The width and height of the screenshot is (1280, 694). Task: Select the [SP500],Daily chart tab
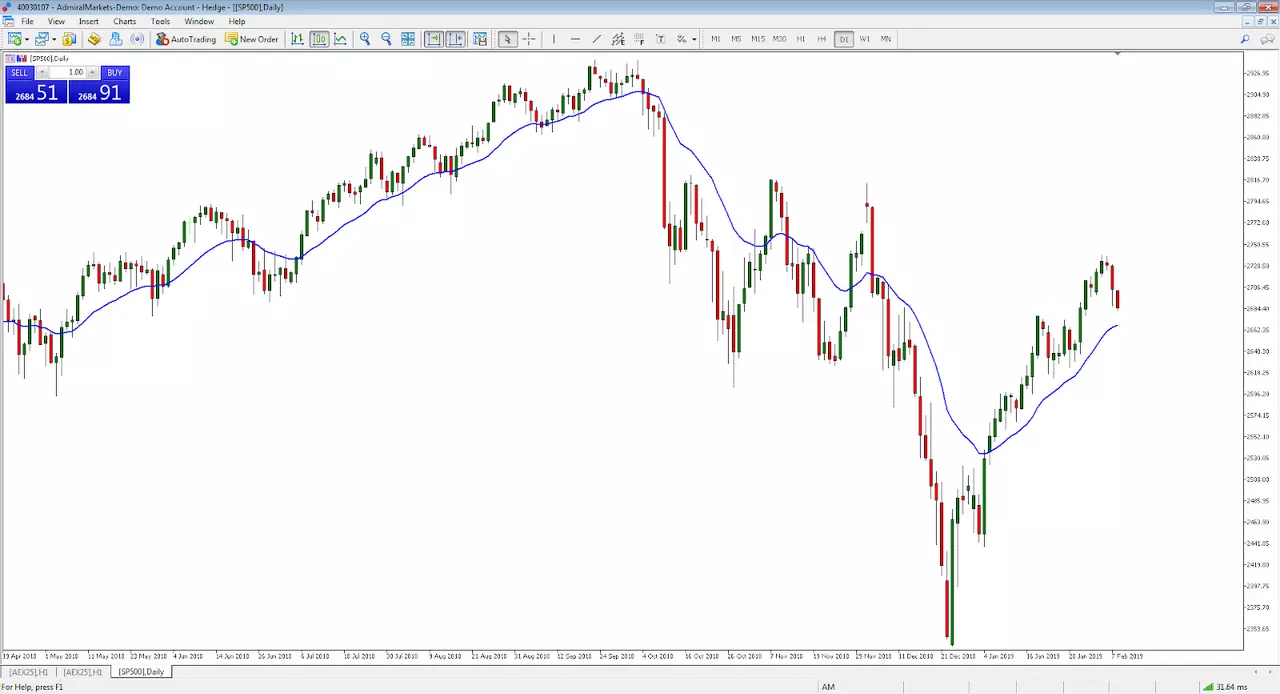pos(142,672)
